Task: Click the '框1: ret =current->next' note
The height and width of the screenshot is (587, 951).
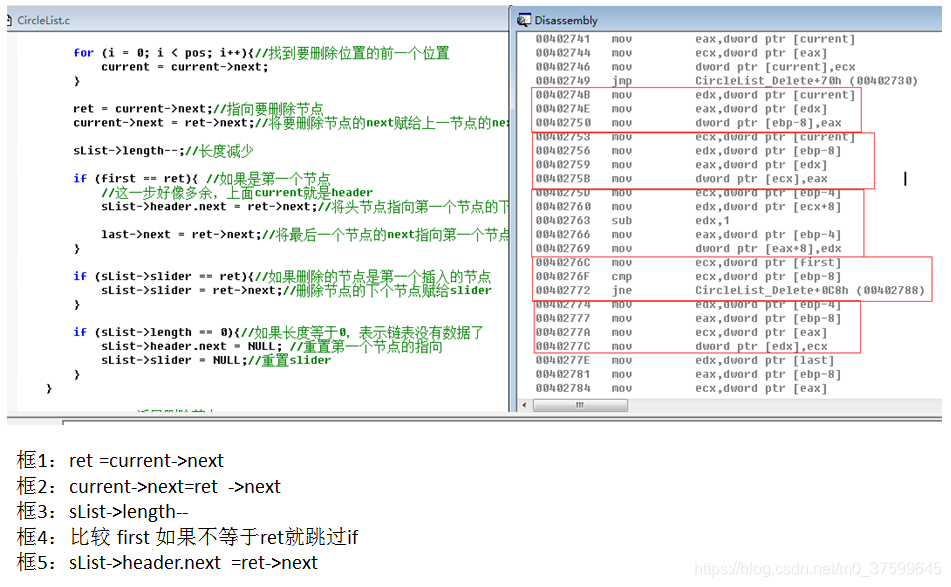Action: (120, 460)
